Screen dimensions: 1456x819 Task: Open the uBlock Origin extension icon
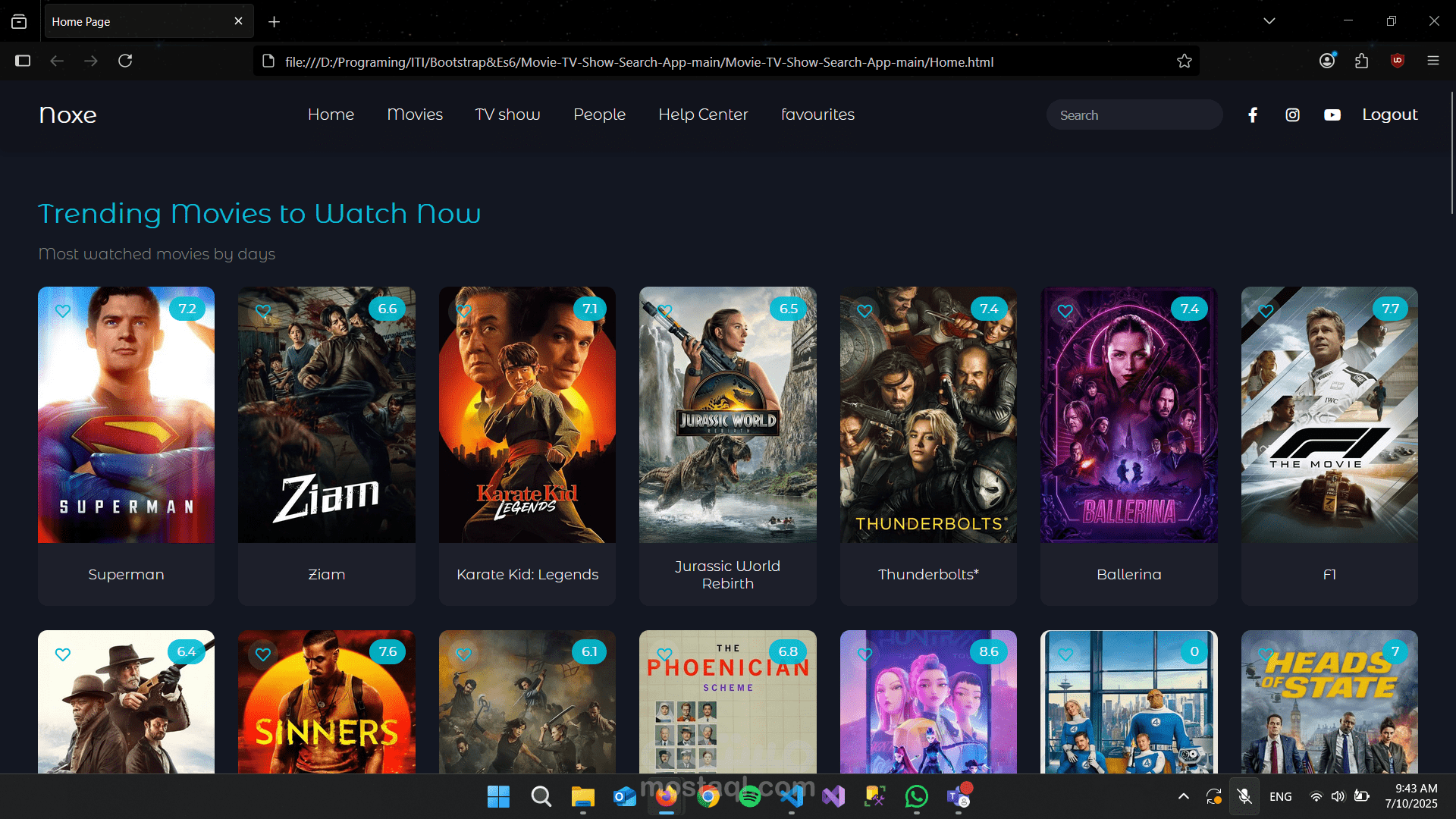[1398, 61]
